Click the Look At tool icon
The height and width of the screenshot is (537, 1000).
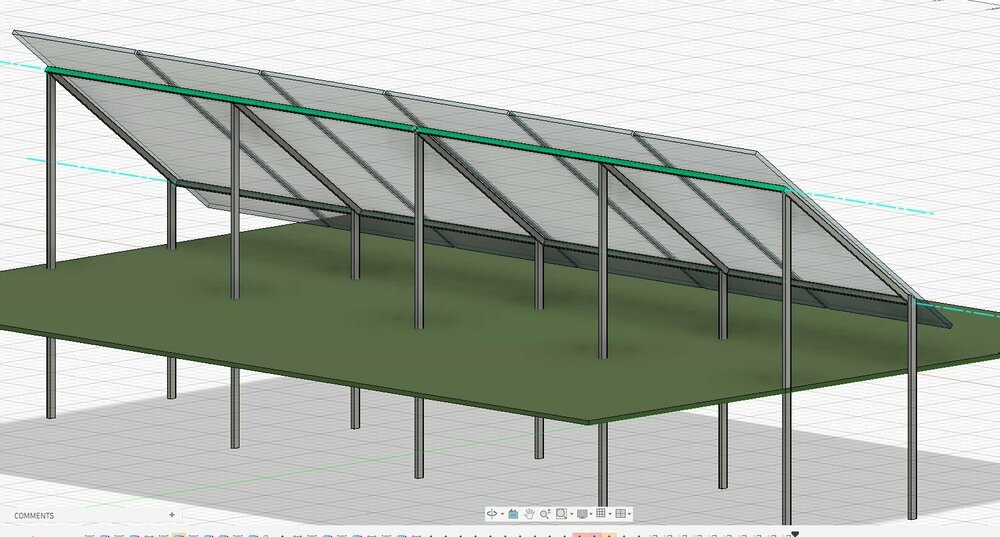513,514
